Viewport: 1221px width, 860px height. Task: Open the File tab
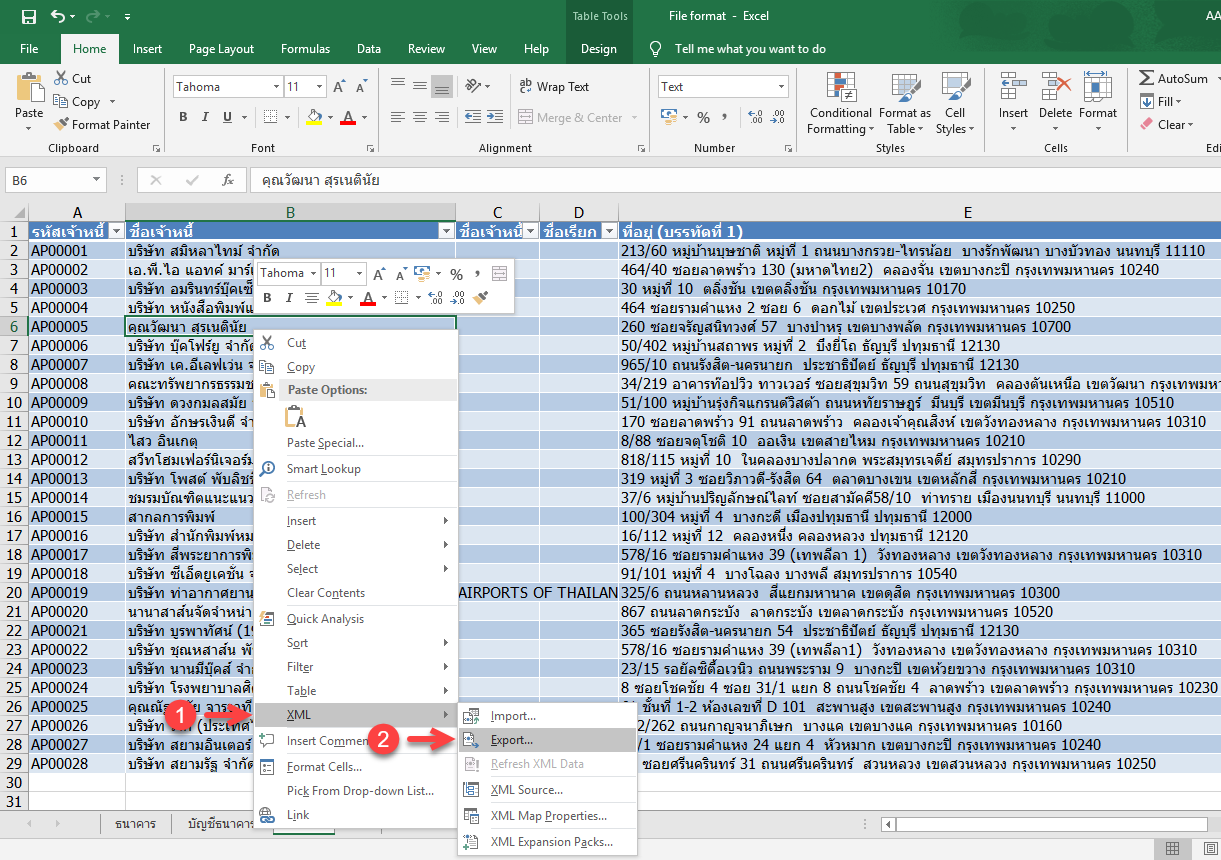click(x=29, y=49)
